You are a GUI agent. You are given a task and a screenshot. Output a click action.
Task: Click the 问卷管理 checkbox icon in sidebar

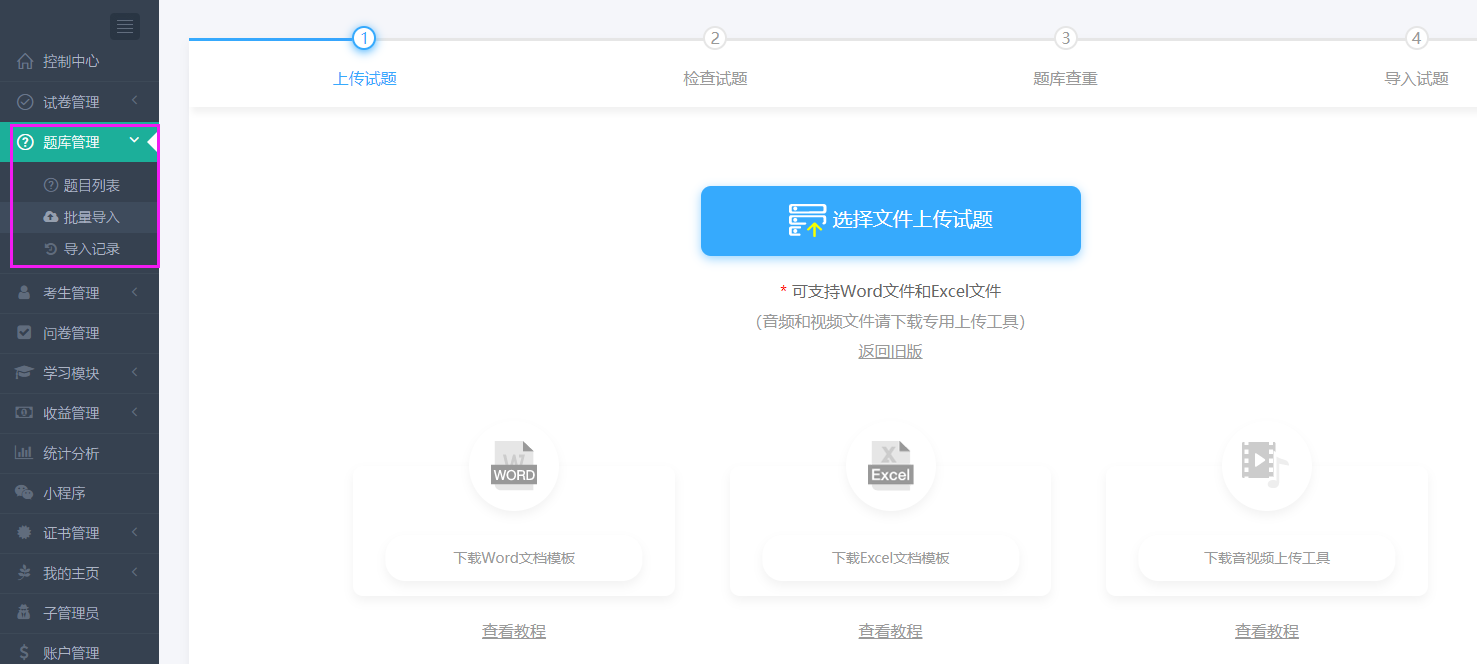[x=25, y=333]
